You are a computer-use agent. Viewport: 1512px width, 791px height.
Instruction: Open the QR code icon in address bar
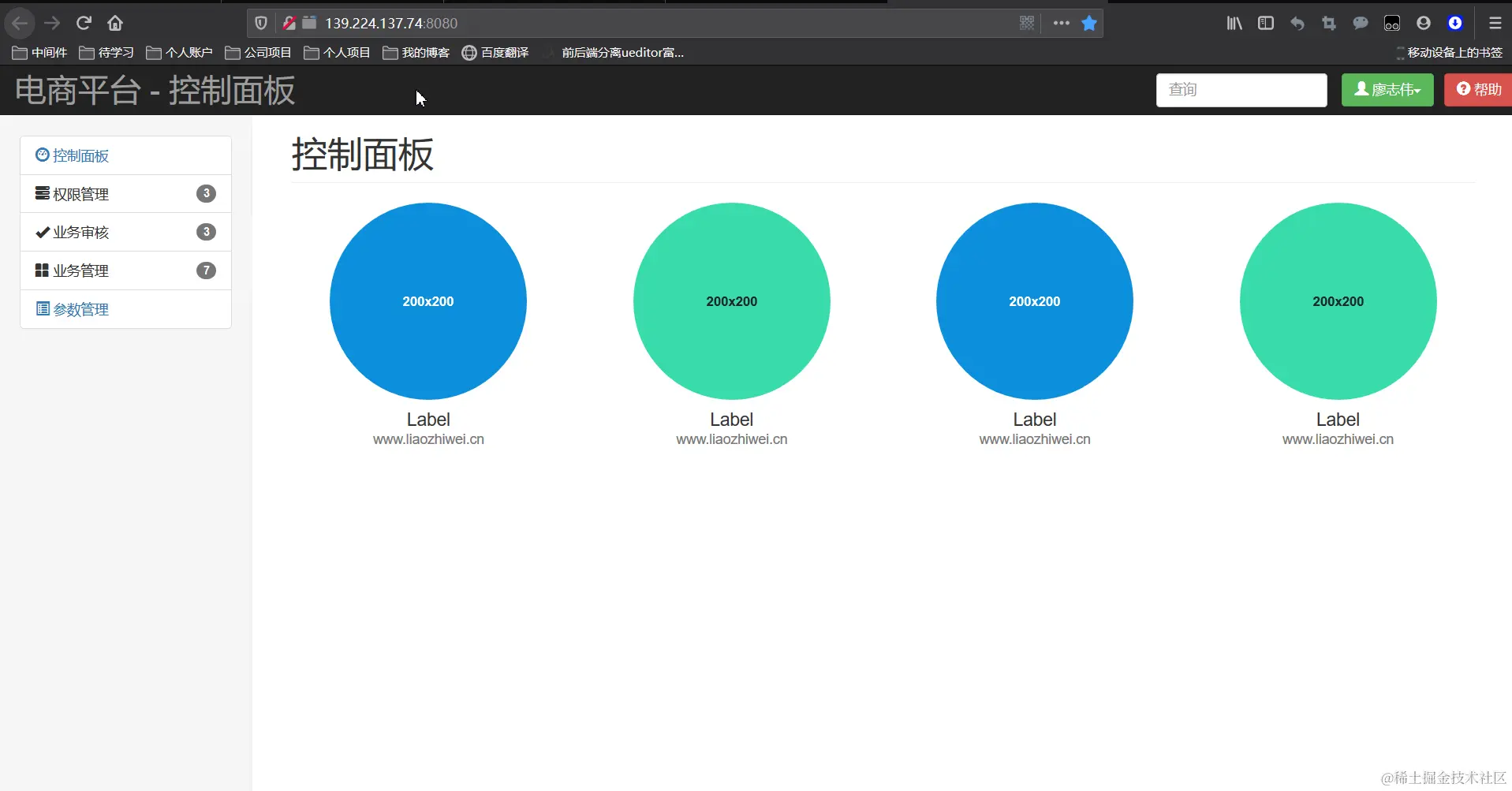click(1027, 24)
